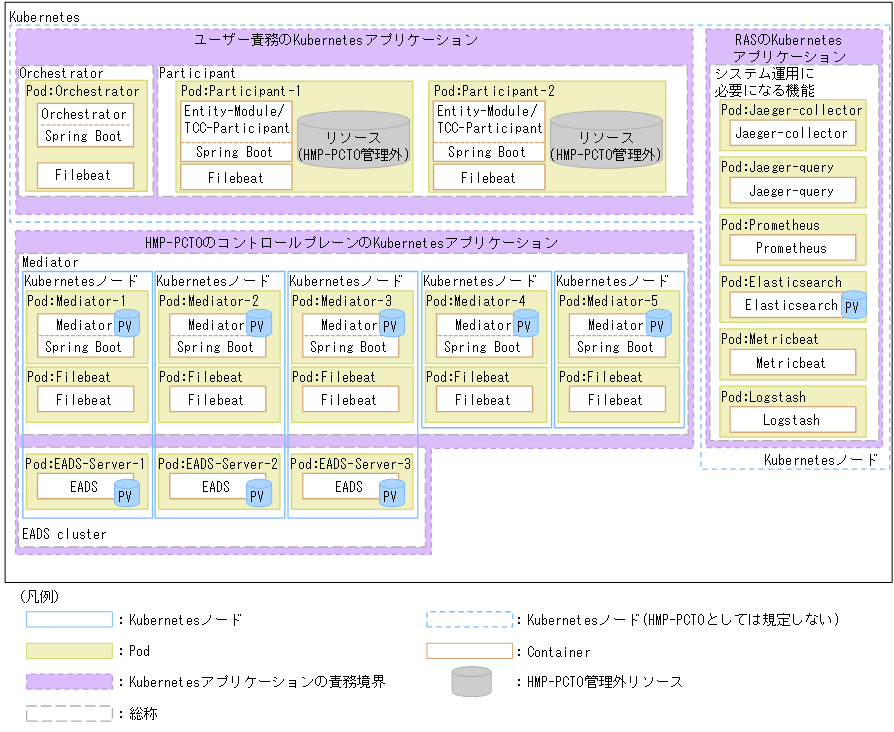Image resolution: width=894 pixels, height=732 pixels.
Task: Toggle the Filebeat container in Pod:Orchestrator
Action: (85, 175)
